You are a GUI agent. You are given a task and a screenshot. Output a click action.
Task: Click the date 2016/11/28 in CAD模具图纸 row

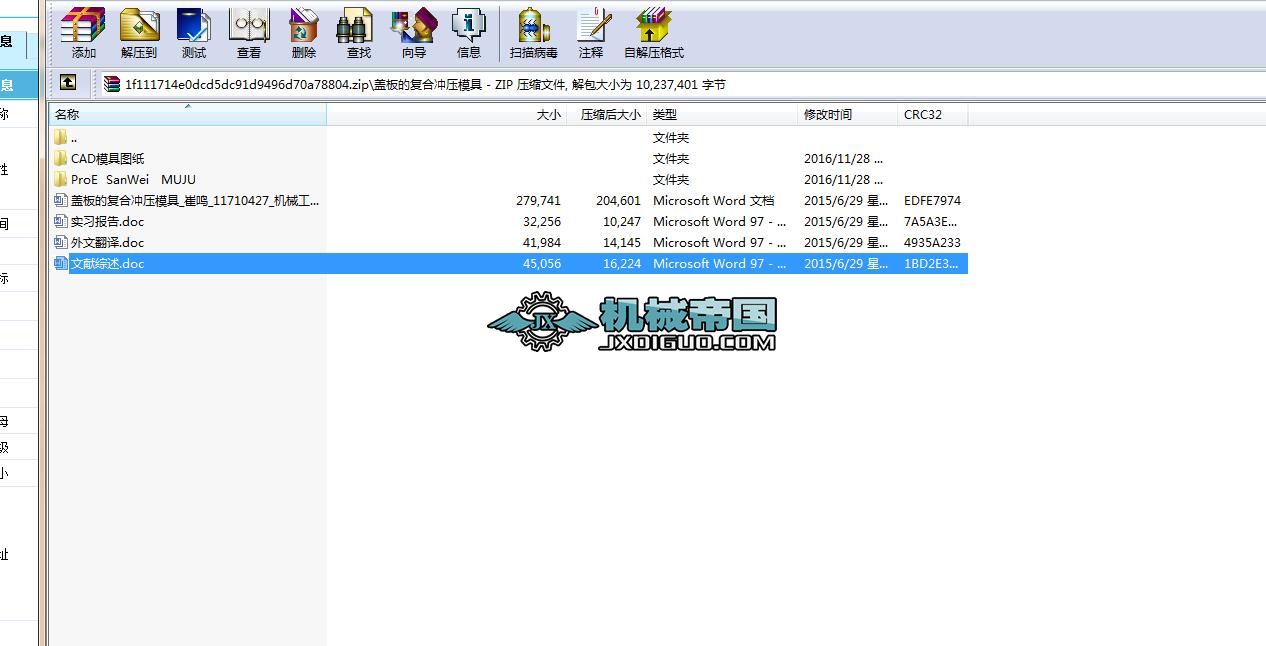point(843,158)
